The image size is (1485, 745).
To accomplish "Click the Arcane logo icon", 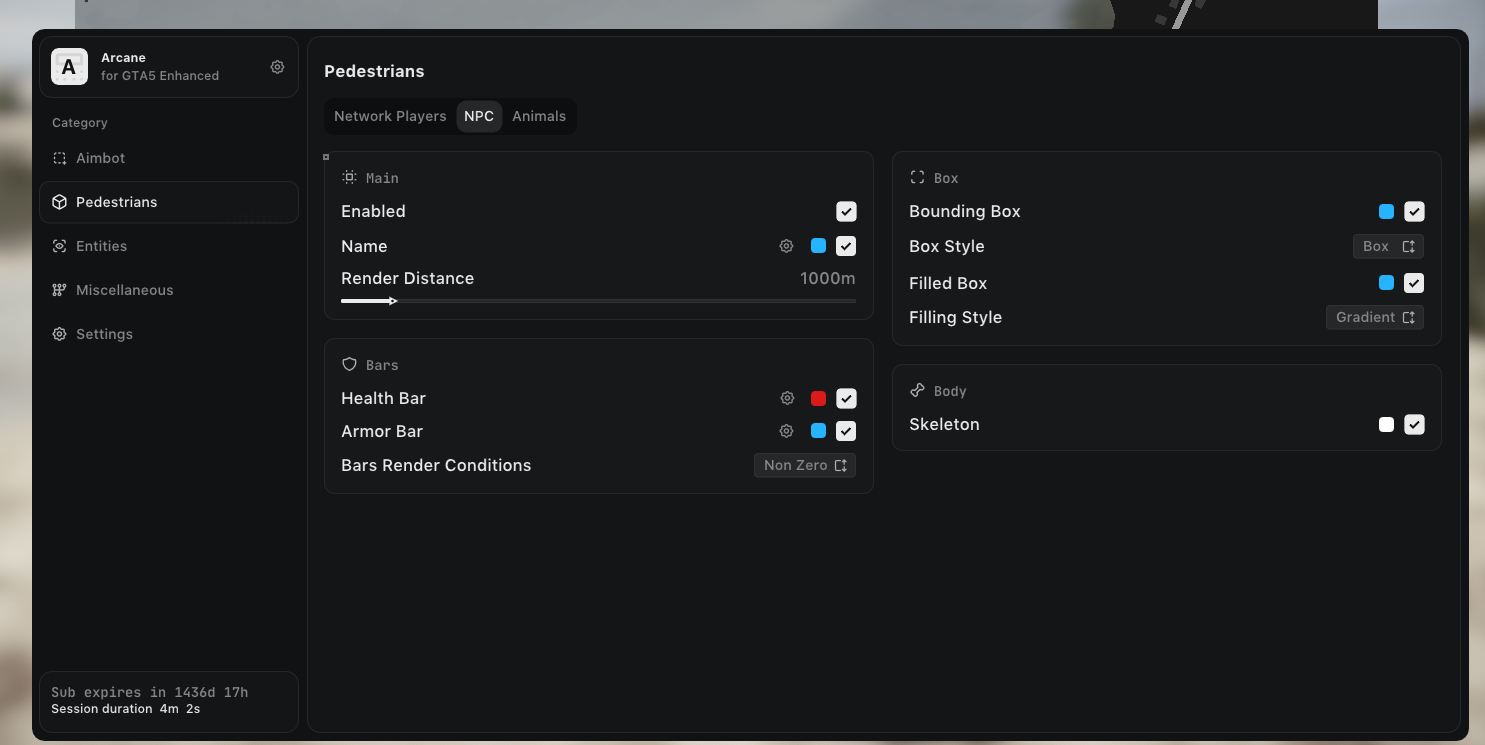I will 69,67.
